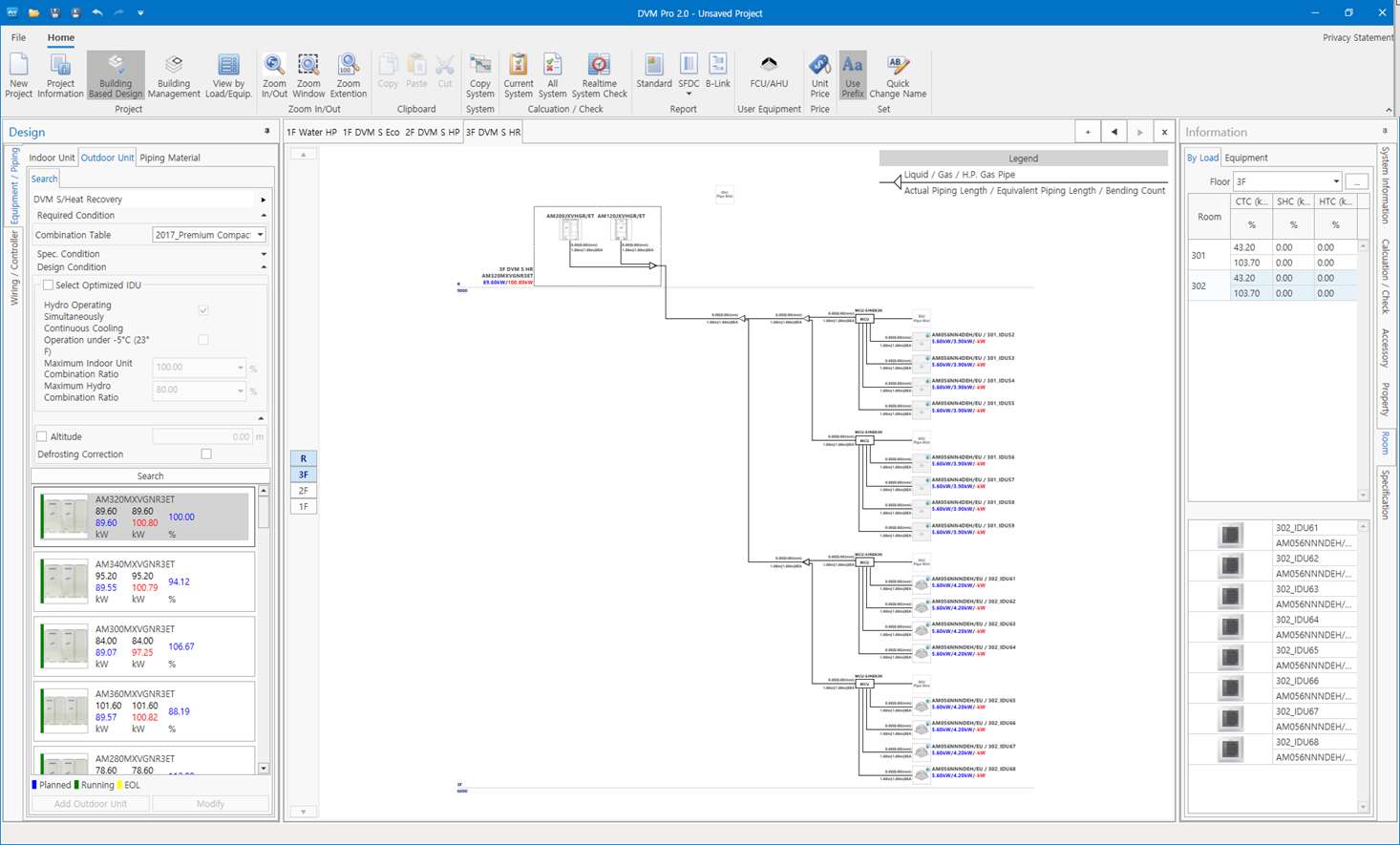Enable the Altitude checkbox
The width and height of the screenshot is (1400, 845).
[x=42, y=436]
